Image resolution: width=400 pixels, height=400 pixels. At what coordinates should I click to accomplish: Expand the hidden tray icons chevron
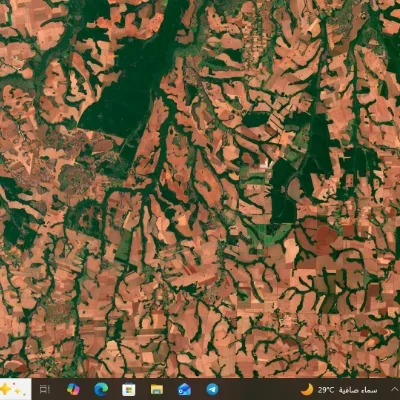393,389
